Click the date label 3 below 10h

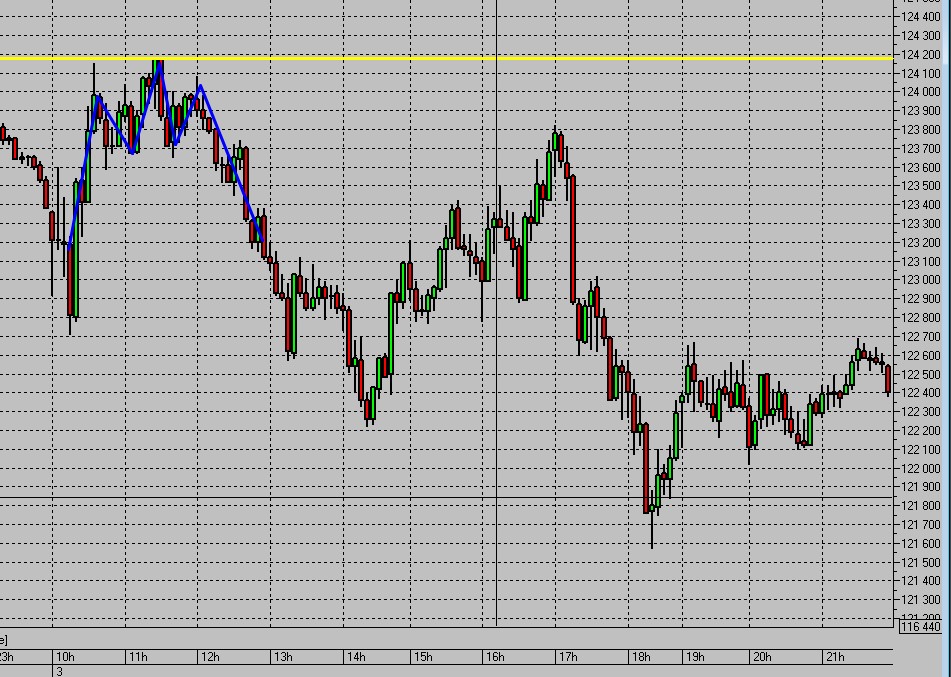coord(59,672)
